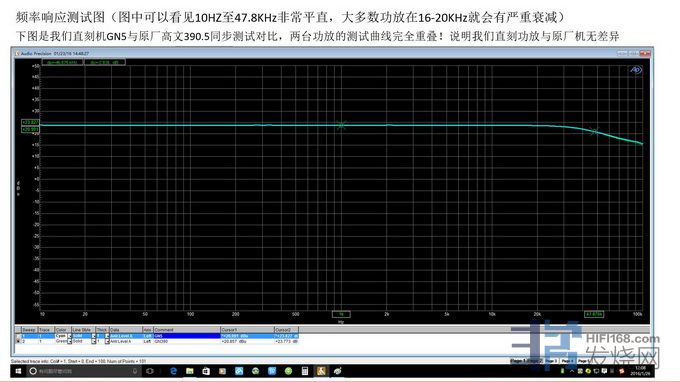
Task: Switch to the Page 3 tab
Action: (x=551, y=361)
